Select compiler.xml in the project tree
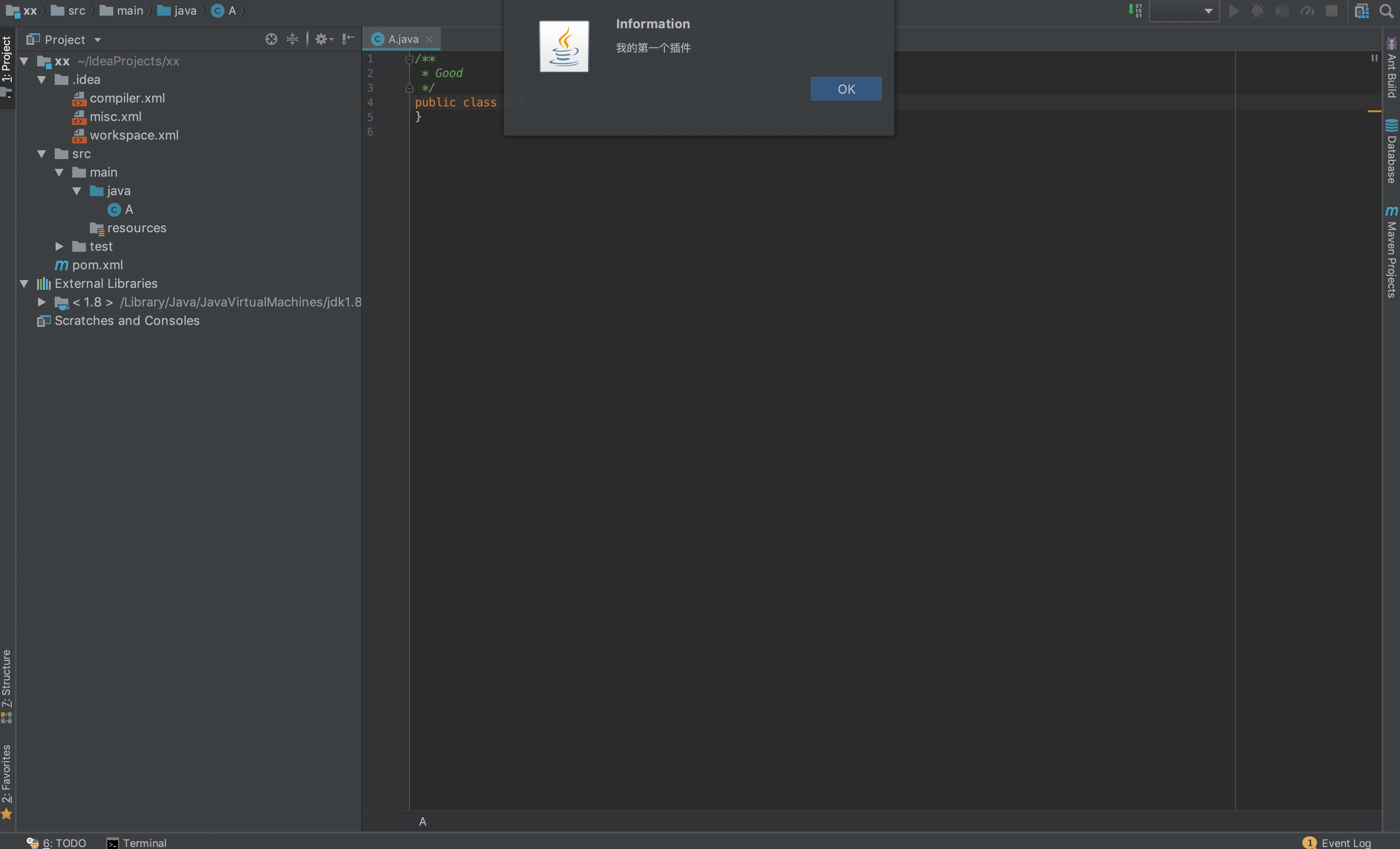This screenshot has height=849, width=1400. point(127,98)
